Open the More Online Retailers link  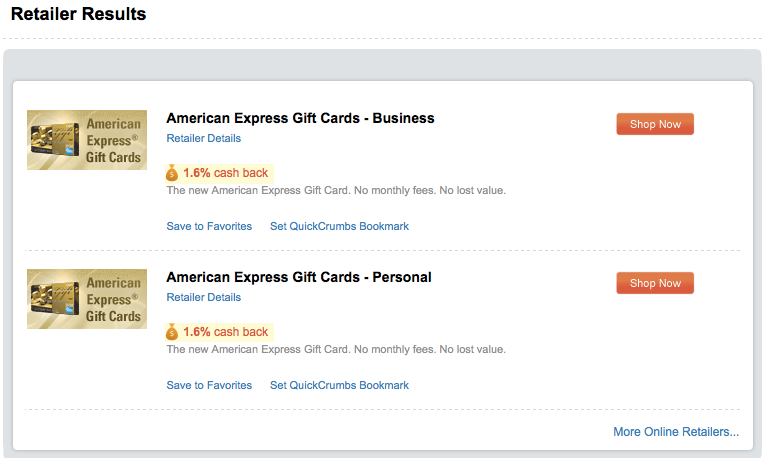click(x=676, y=432)
